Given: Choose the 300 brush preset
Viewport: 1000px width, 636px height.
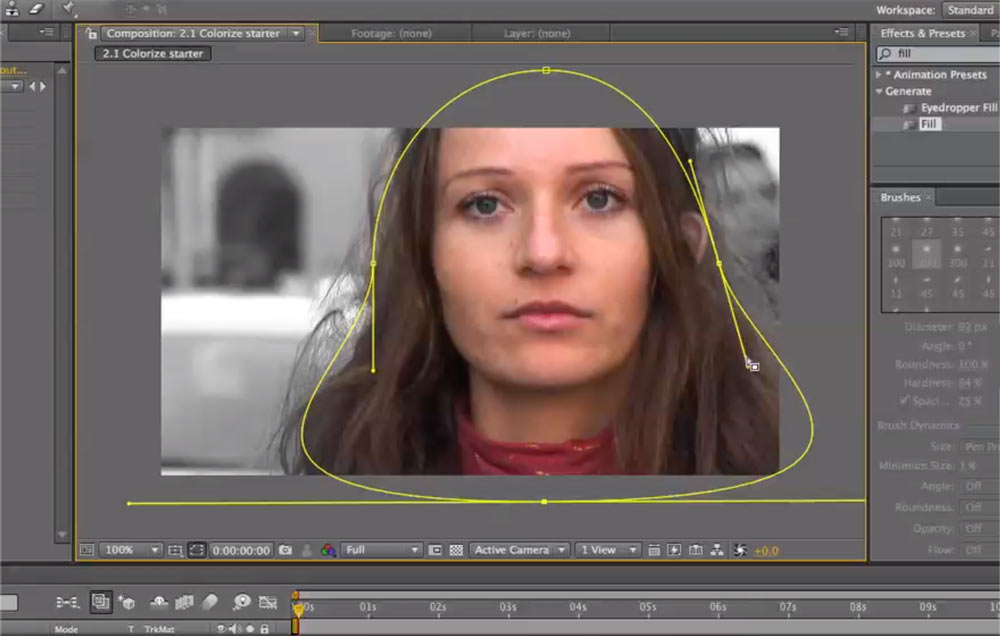Looking at the screenshot, I should point(957,256).
